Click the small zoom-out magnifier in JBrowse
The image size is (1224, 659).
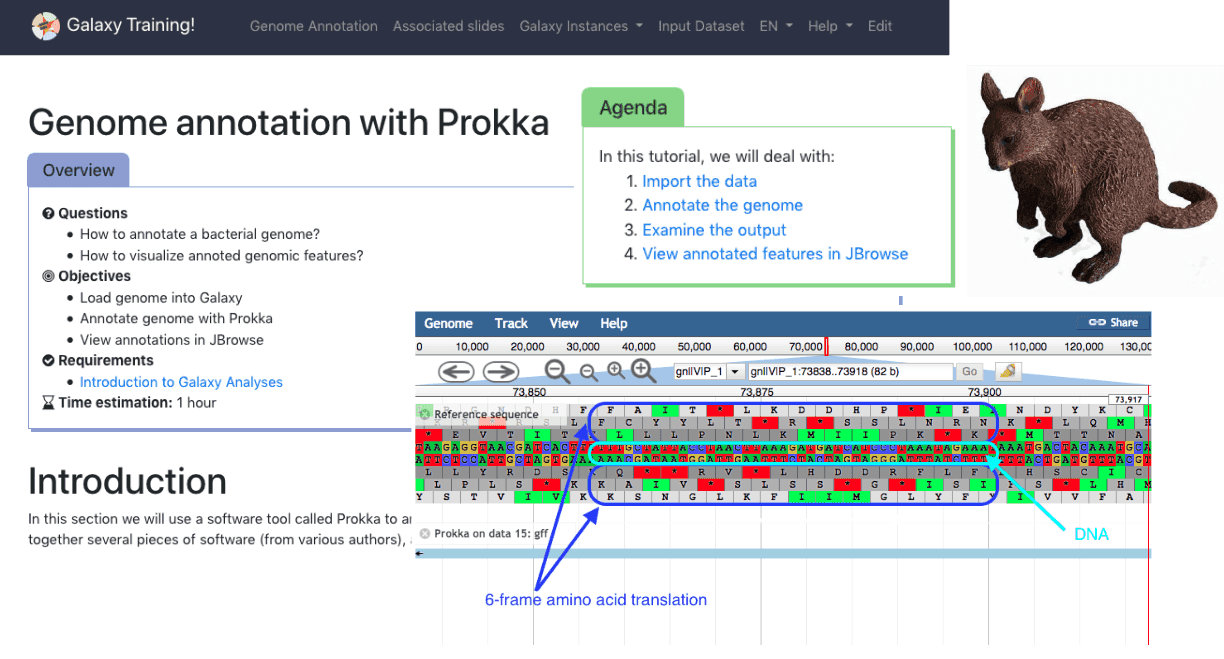click(588, 372)
